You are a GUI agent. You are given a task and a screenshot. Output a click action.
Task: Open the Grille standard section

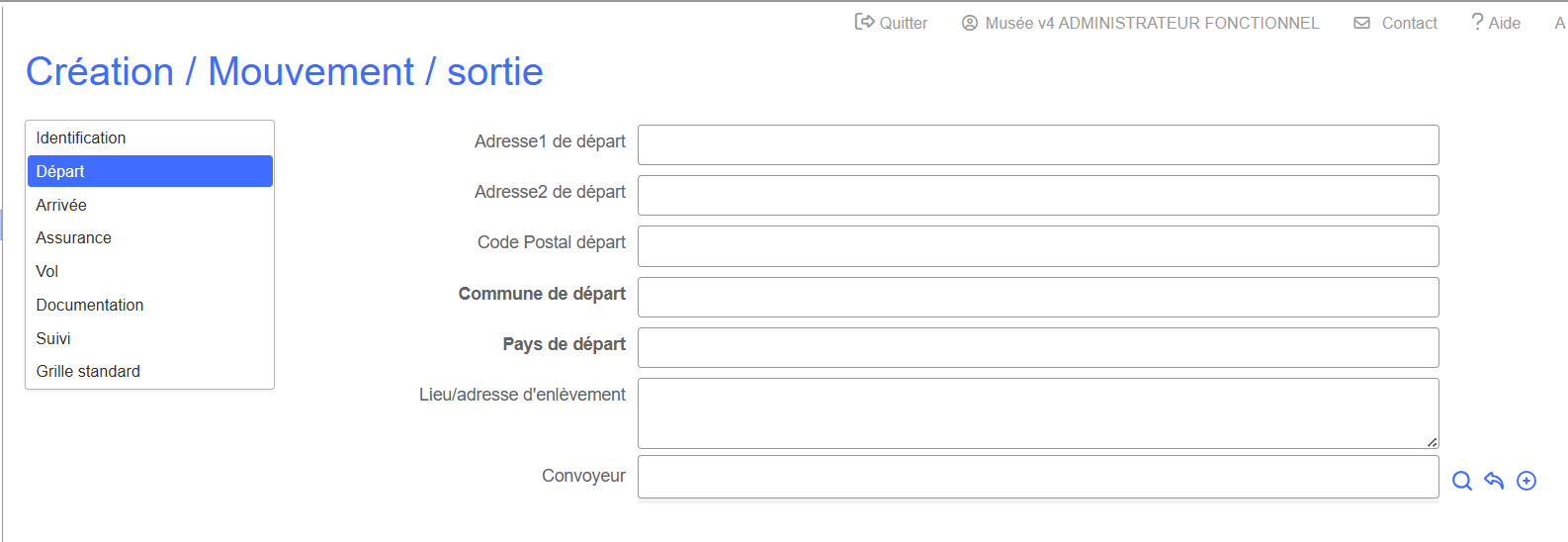[88, 371]
